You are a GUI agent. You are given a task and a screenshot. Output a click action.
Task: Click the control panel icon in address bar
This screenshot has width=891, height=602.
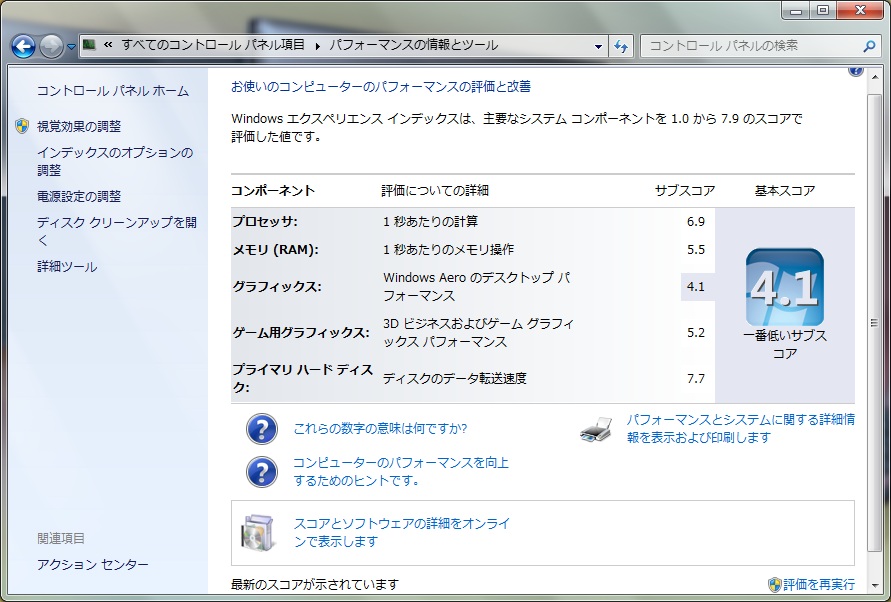point(89,45)
